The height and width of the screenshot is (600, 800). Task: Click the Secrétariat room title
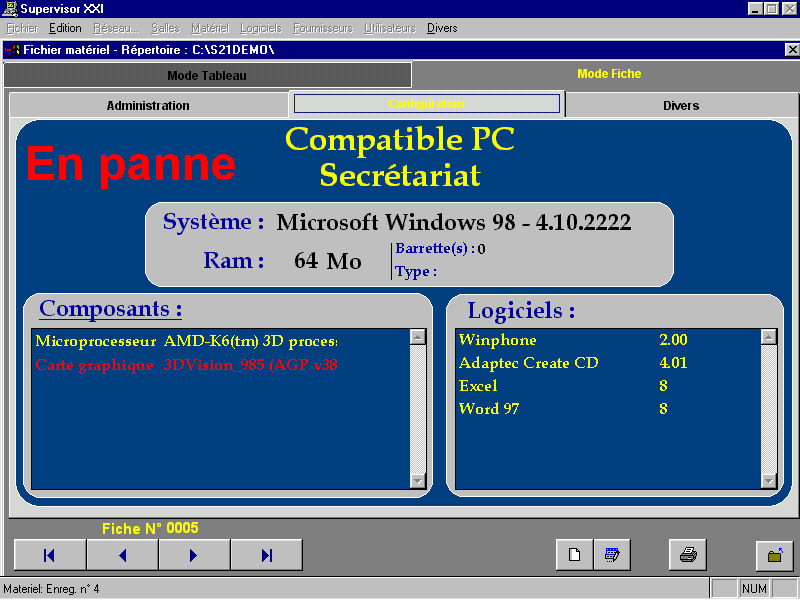[400, 176]
